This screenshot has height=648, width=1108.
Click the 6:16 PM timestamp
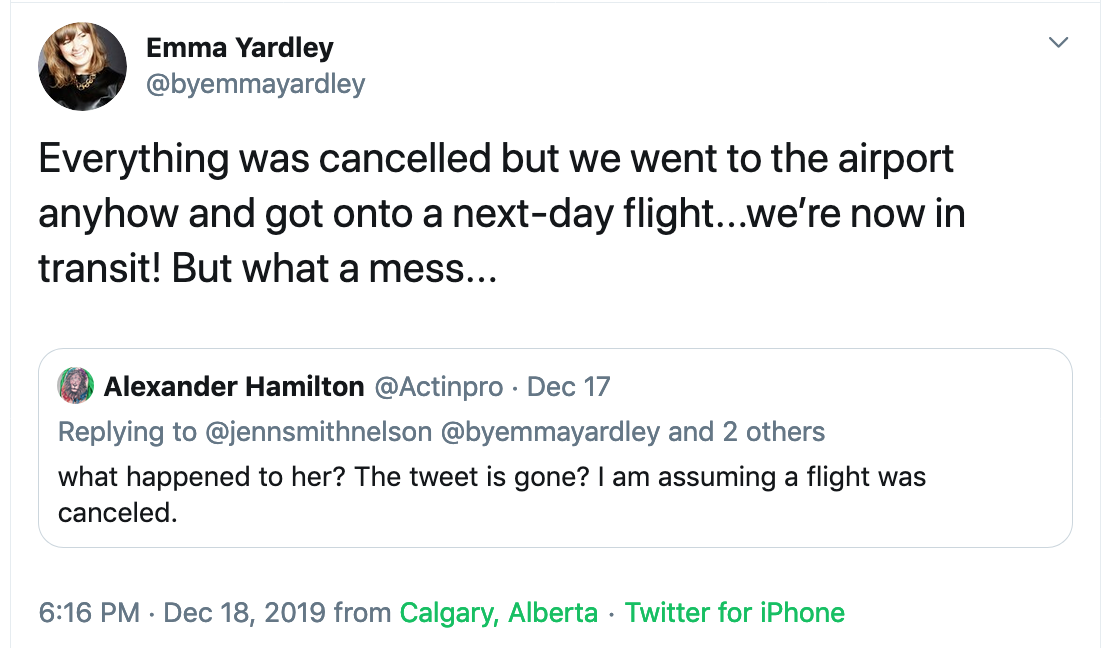pyautogui.click(x=89, y=613)
